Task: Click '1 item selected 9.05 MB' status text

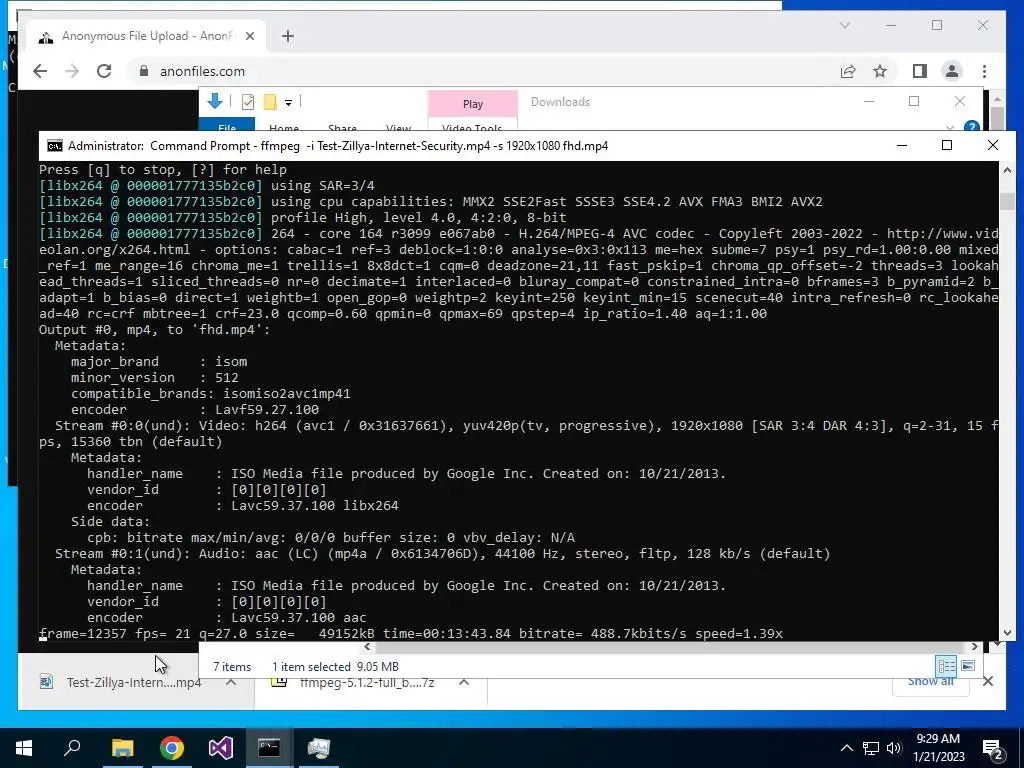Action: (x=336, y=667)
